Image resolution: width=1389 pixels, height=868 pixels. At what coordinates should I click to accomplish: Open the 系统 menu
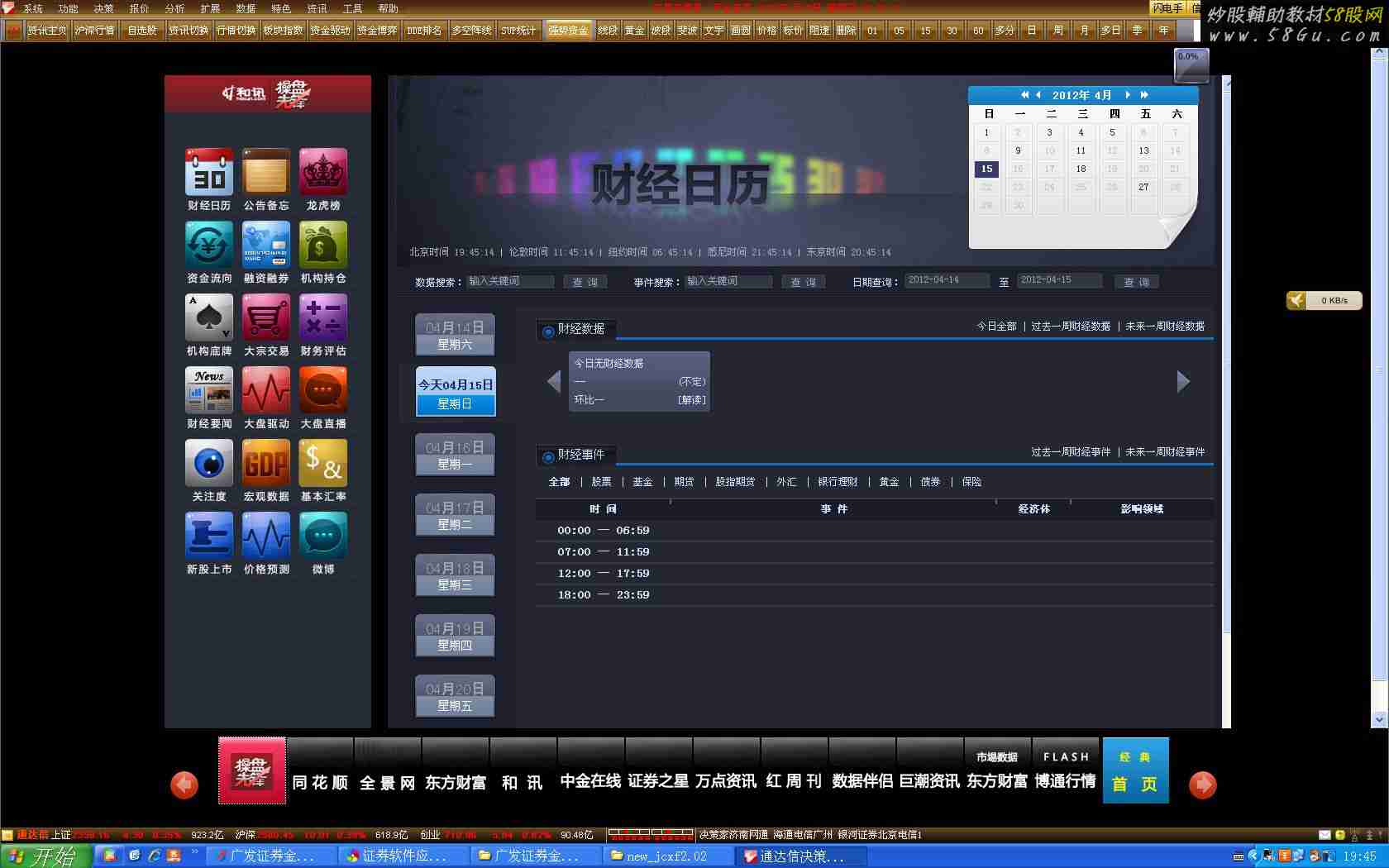pyautogui.click(x=33, y=9)
